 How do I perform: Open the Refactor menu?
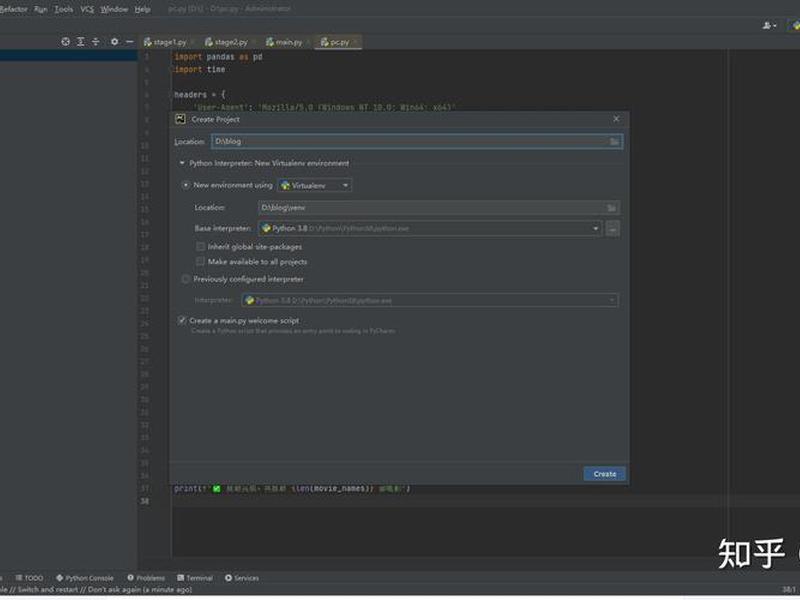click(x=14, y=9)
